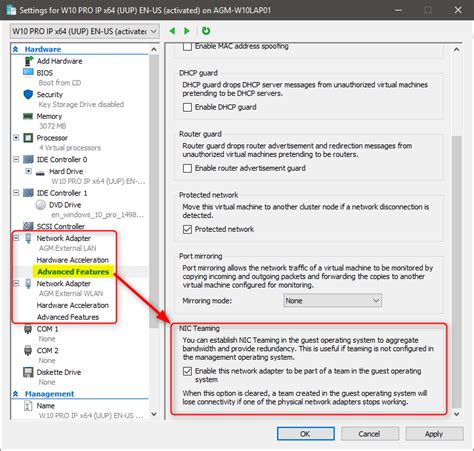Click the 'Boot from CD' text
This screenshot has width=474, height=451.
click(60, 83)
